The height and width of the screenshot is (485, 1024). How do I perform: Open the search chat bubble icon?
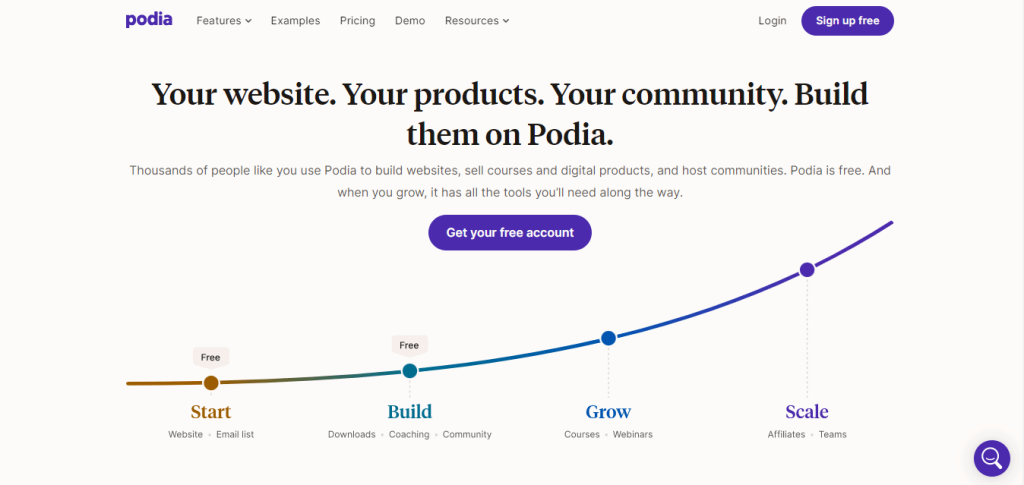click(x=991, y=458)
